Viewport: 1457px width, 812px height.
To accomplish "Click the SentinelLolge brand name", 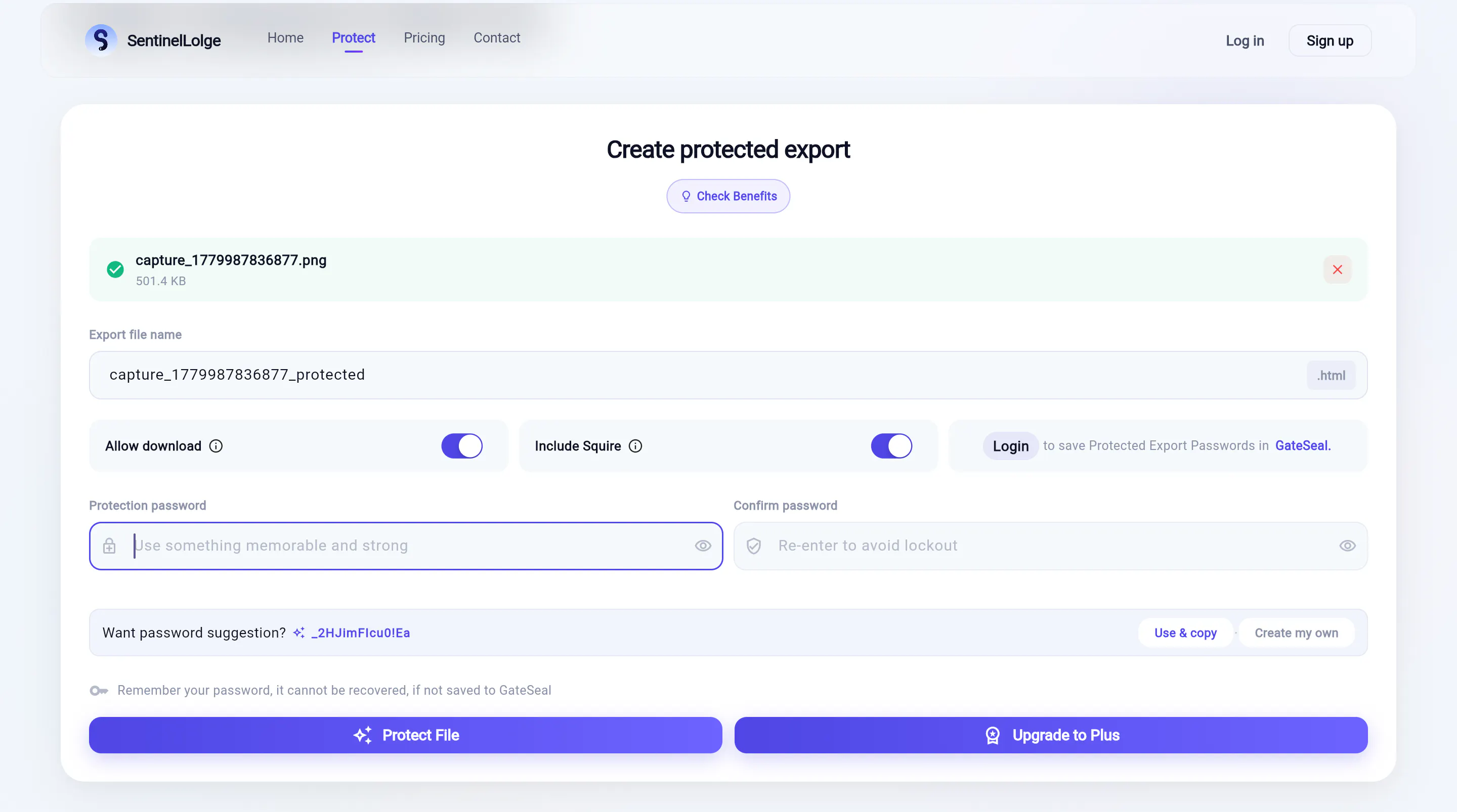I will tap(174, 41).
